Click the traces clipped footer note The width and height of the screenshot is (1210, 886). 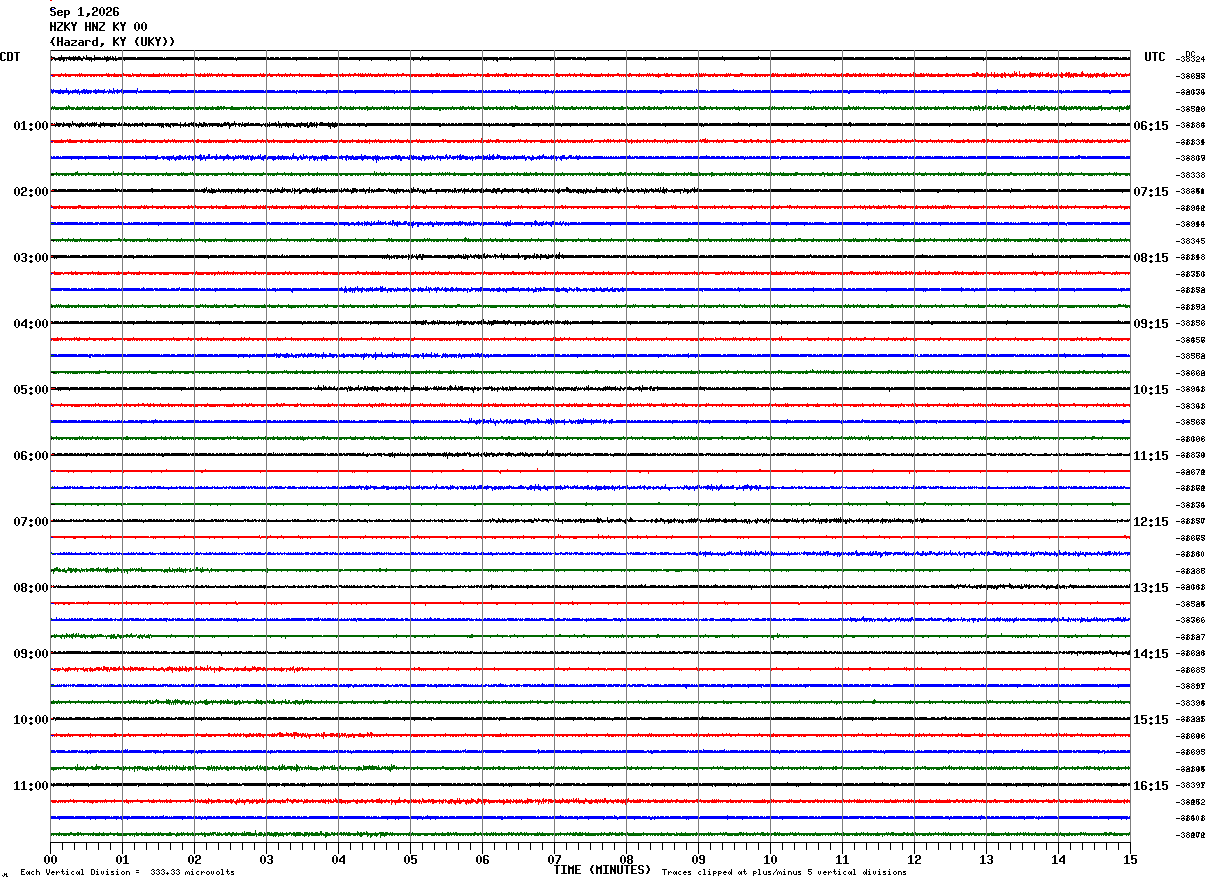[784, 873]
